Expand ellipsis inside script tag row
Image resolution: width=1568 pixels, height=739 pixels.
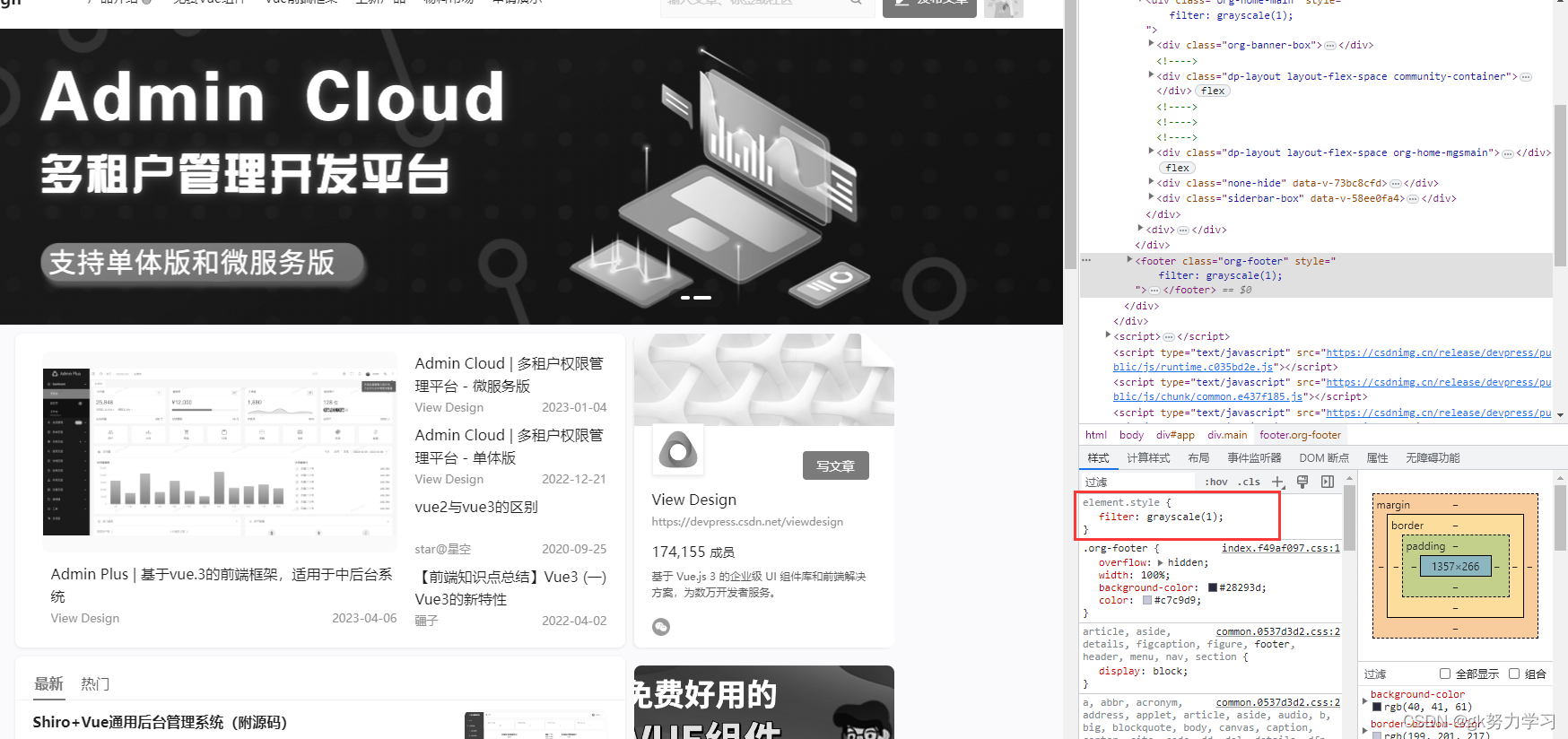[x=1169, y=336]
